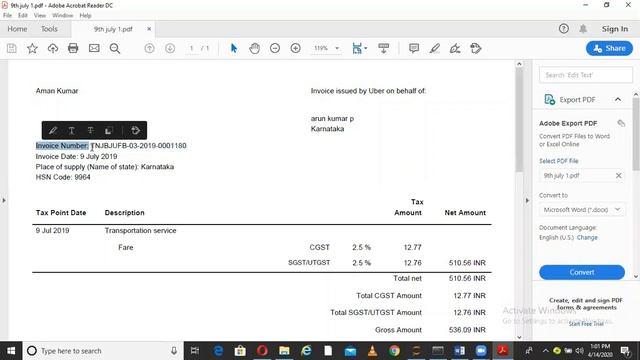Open the Help menu
The image size is (640, 360).
pos(85,15)
